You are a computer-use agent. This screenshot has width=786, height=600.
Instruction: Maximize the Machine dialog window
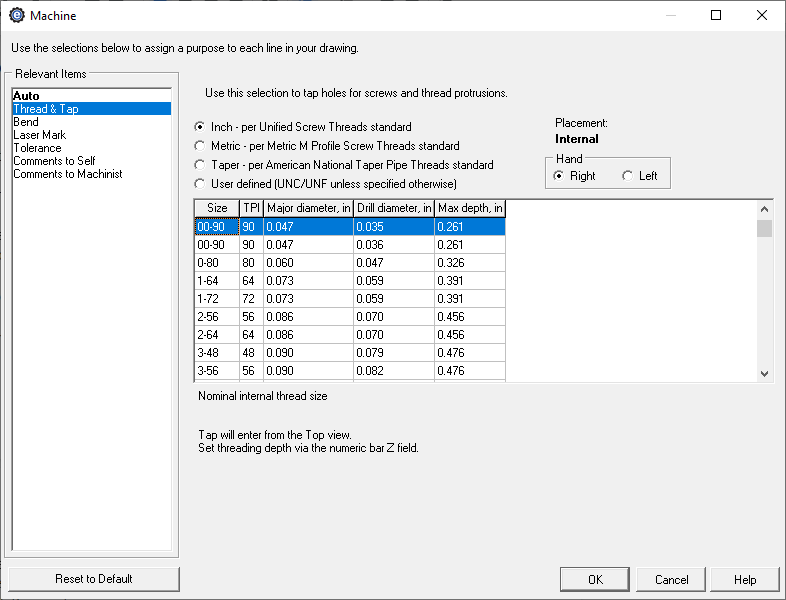click(x=716, y=15)
